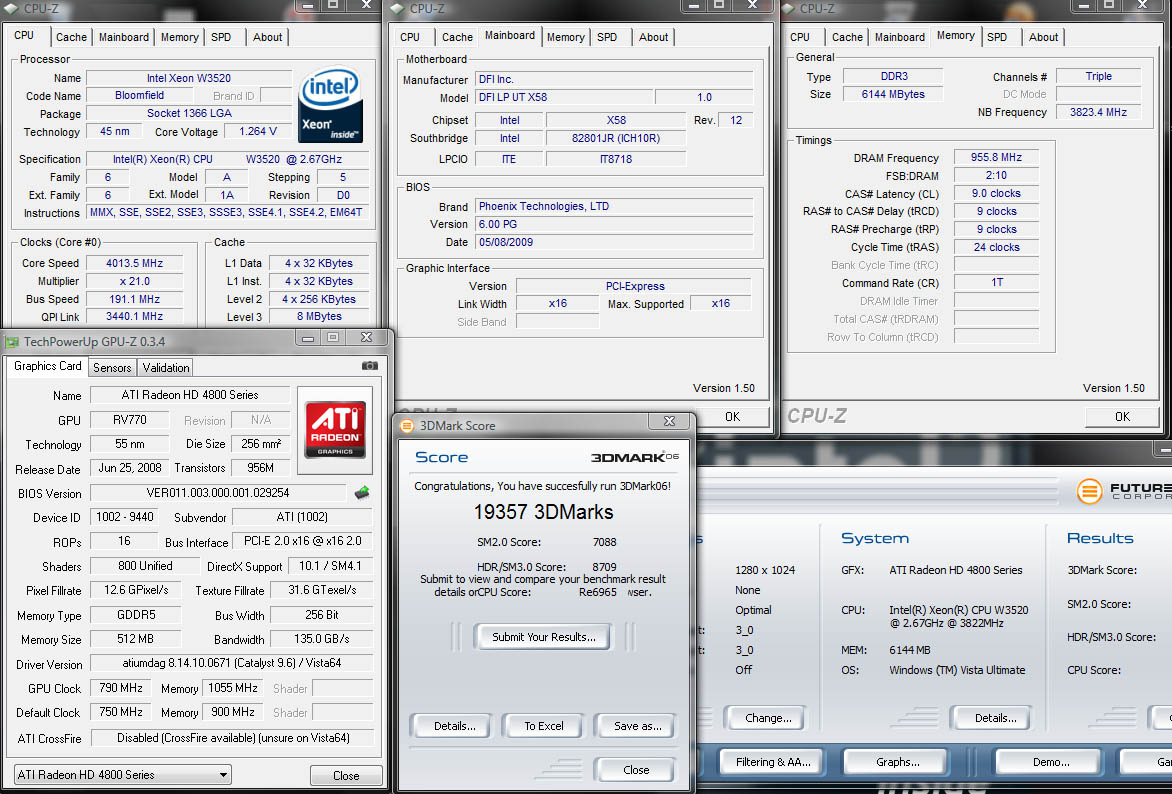Screen dimensions: 1172x794
Task: Select Graphics Card tab in GPU-Z
Action: point(47,366)
